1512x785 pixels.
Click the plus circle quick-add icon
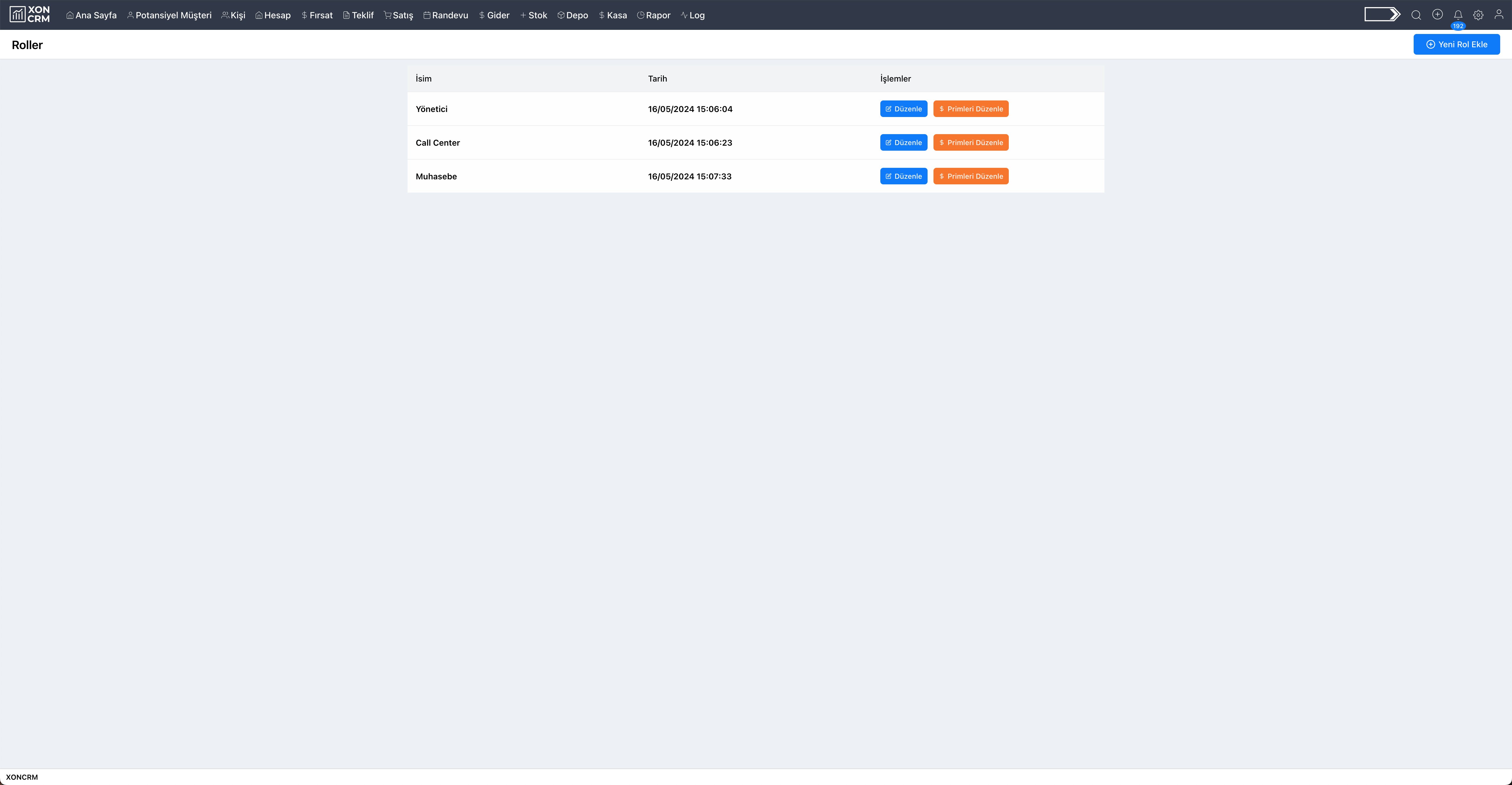(1438, 15)
